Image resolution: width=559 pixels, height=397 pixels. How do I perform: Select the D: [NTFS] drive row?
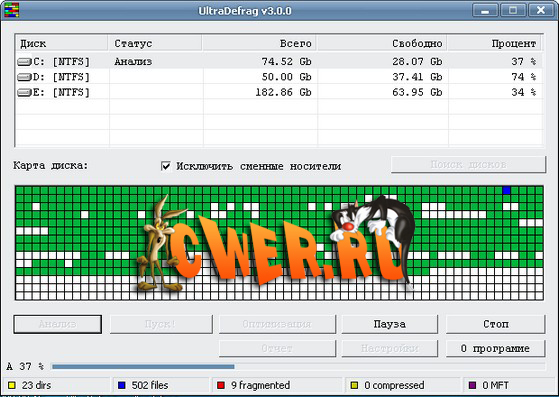pos(279,77)
